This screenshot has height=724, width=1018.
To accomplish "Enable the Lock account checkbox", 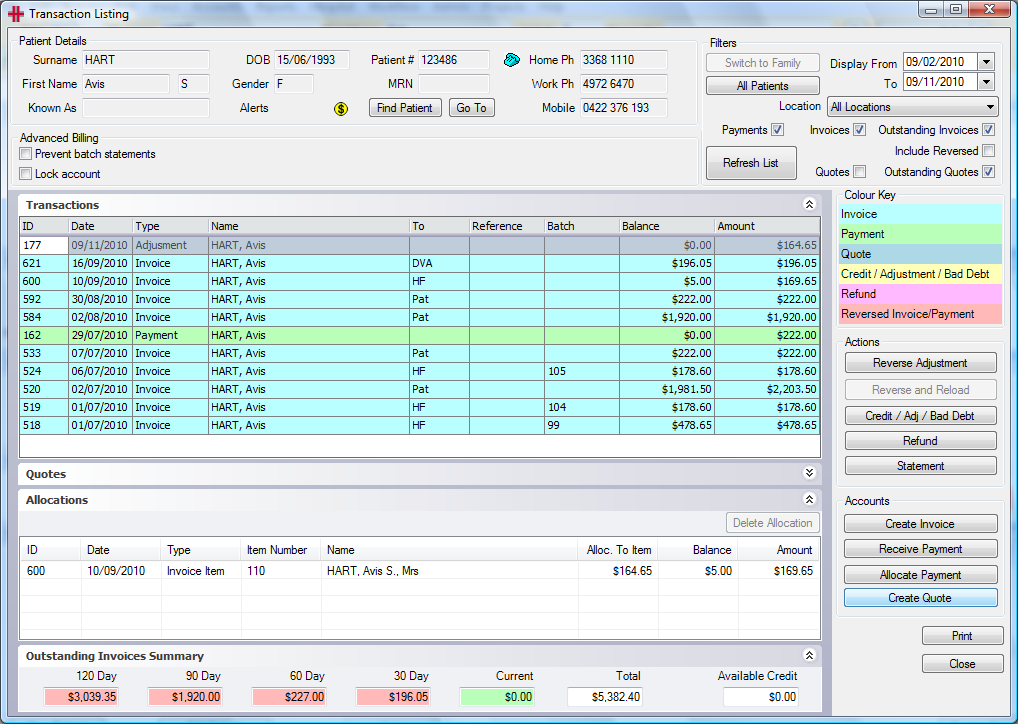I will [x=26, y=173].
